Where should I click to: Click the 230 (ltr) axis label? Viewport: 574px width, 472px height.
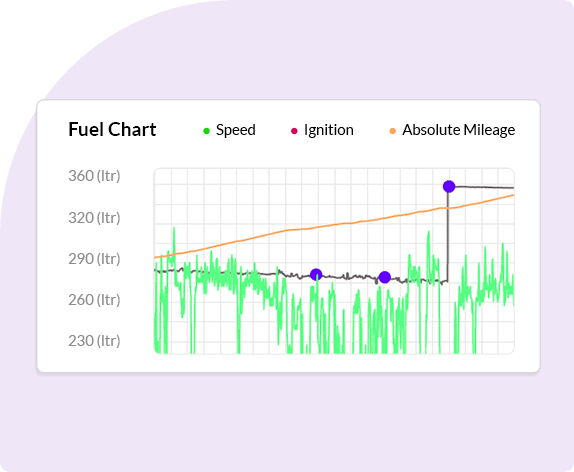click(94, 341)
